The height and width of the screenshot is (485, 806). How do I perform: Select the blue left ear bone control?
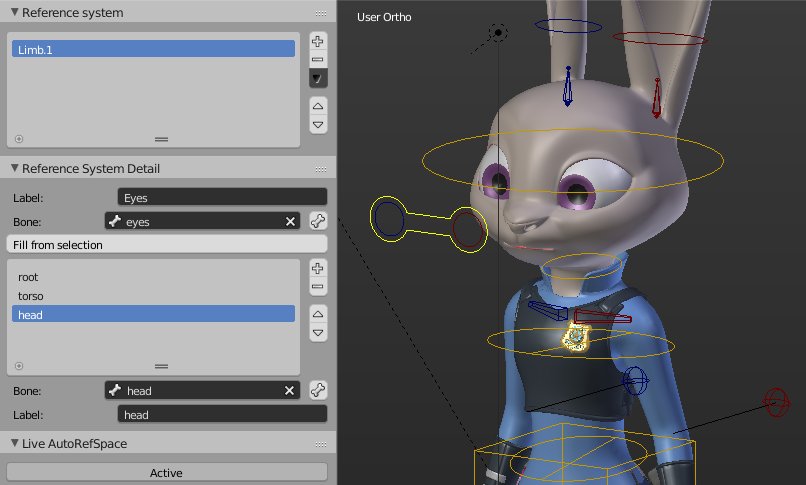tap(567, 86)
